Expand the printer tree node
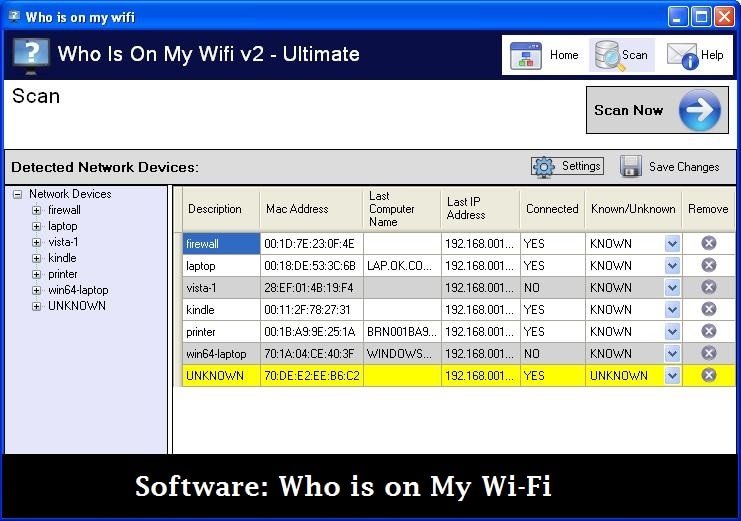The height and width of the screenshot is (521, 741). point(36,275)
